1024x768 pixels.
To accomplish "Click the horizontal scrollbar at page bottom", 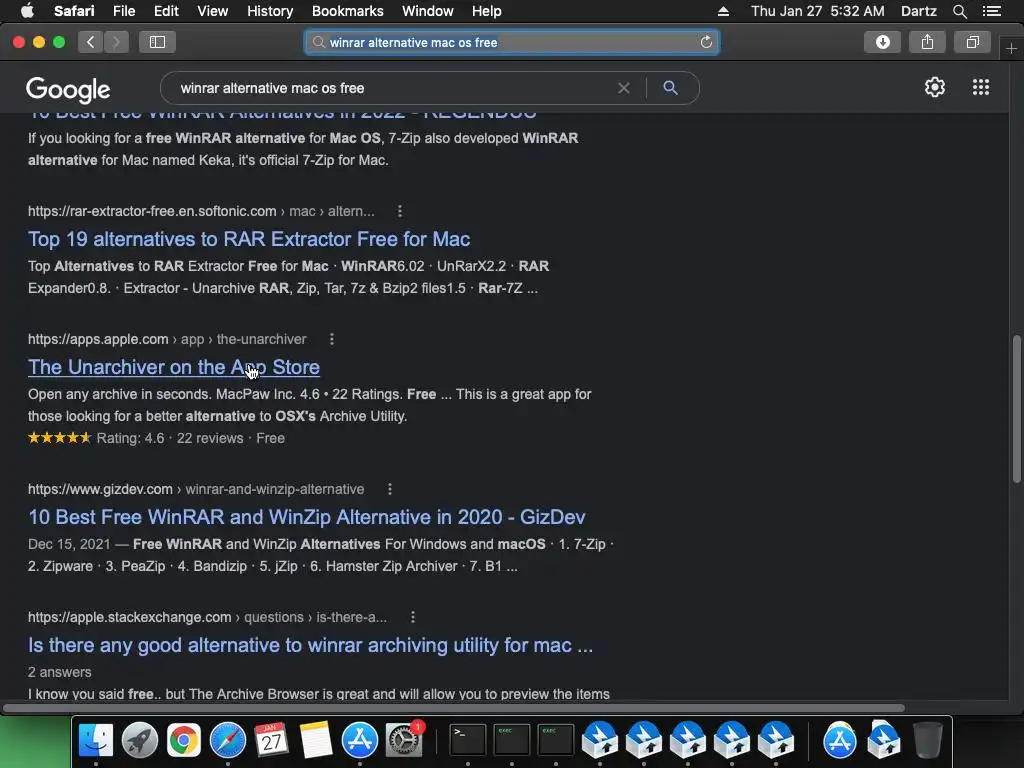I will 454,708.
